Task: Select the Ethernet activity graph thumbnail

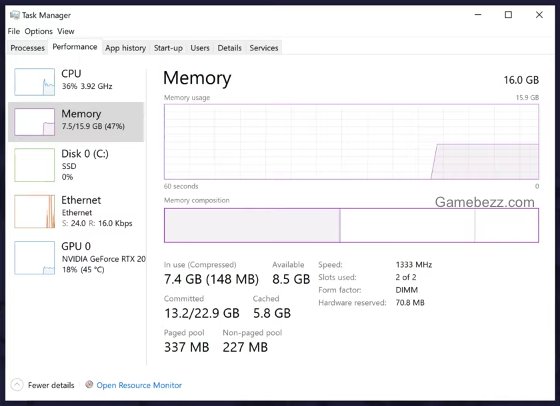Action: (x=35, y=211)
